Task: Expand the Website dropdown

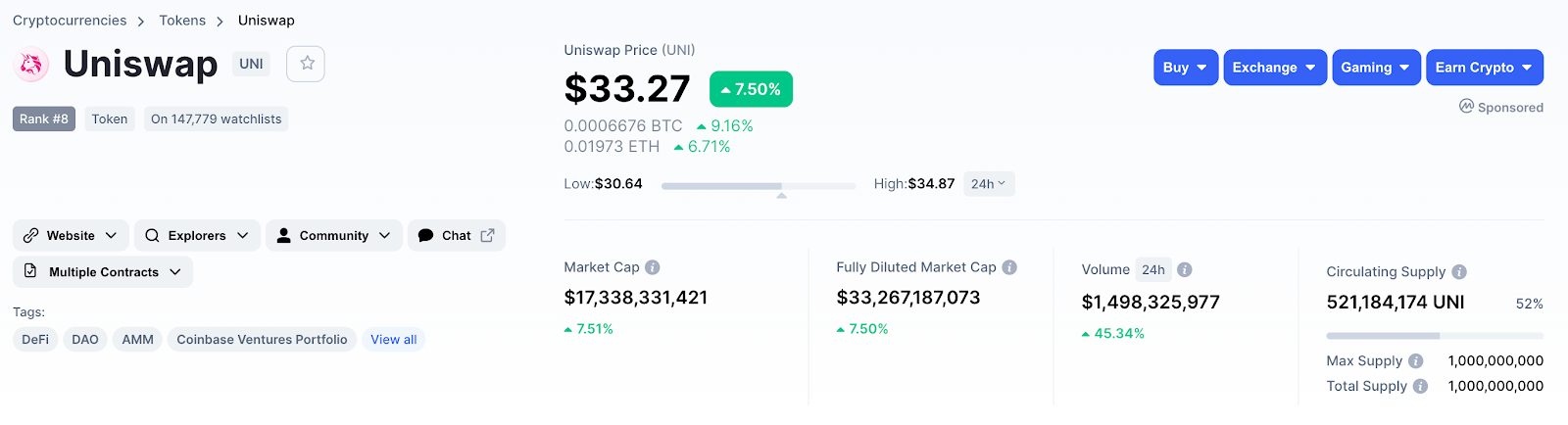Action: pyautogui.click(x=71, y=235)
